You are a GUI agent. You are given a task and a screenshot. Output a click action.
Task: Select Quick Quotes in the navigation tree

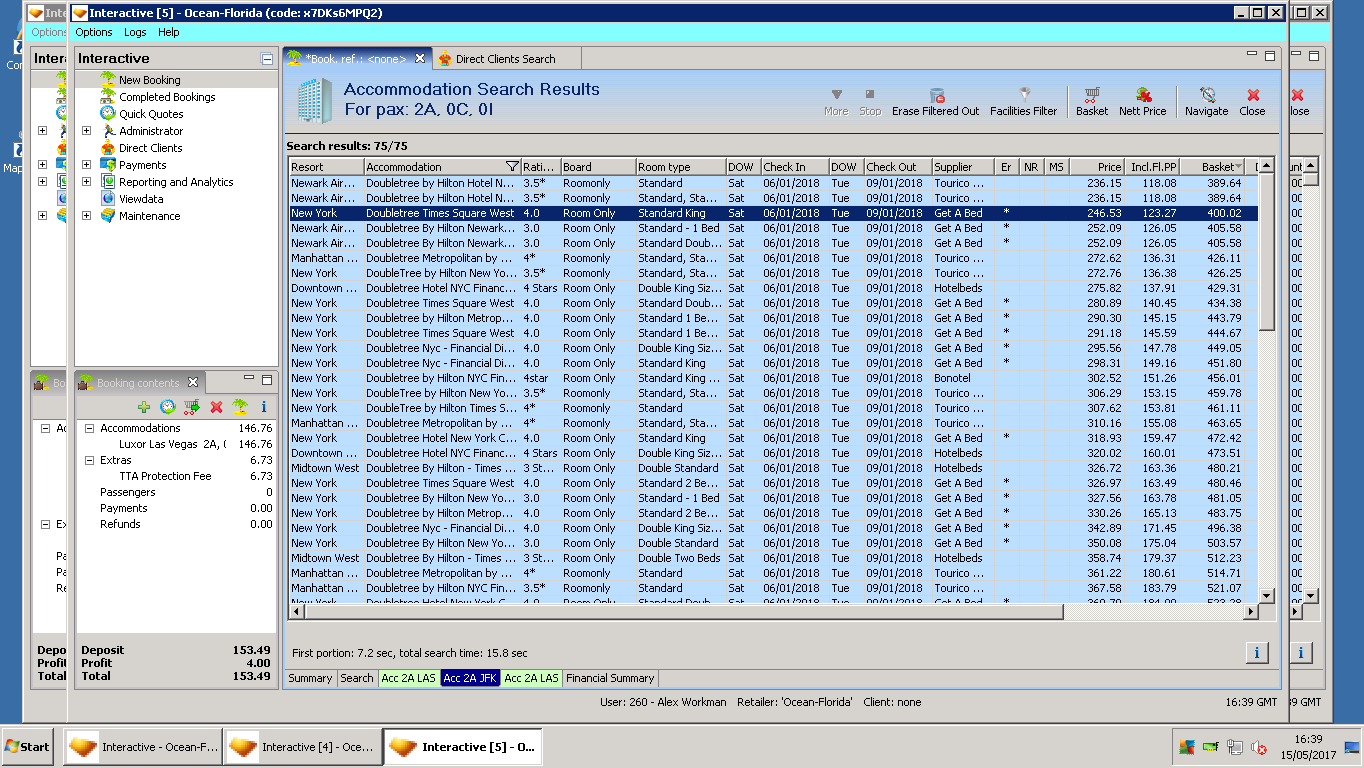151,114
